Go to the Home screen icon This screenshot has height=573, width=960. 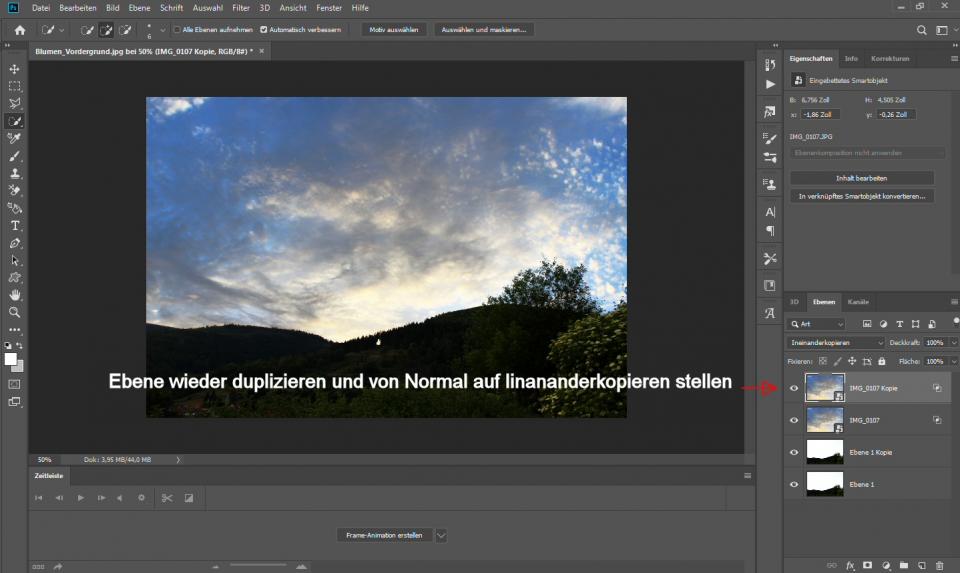click(x=19, y=30)
